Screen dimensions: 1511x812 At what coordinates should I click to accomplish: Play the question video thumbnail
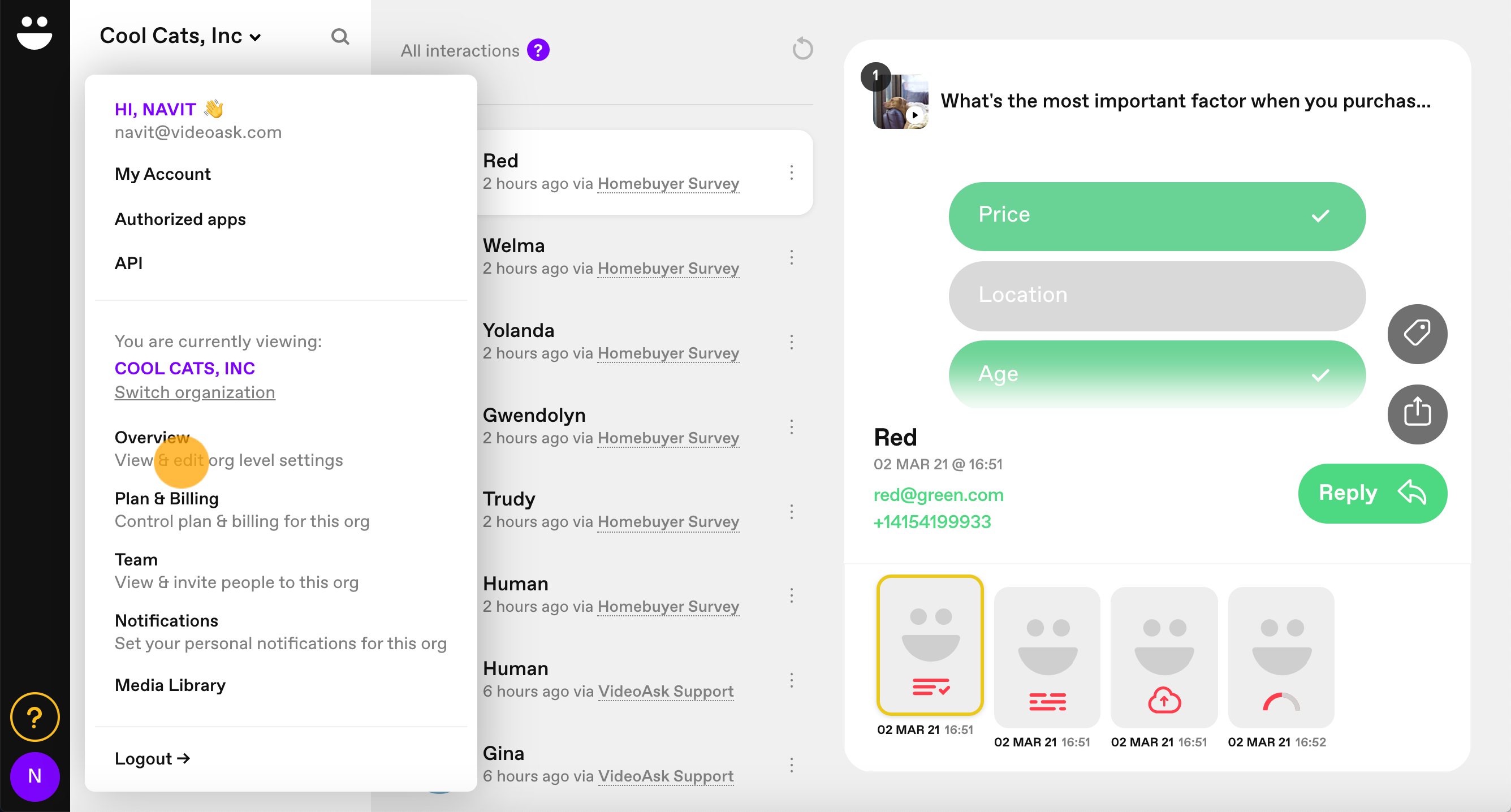(900, 102)
